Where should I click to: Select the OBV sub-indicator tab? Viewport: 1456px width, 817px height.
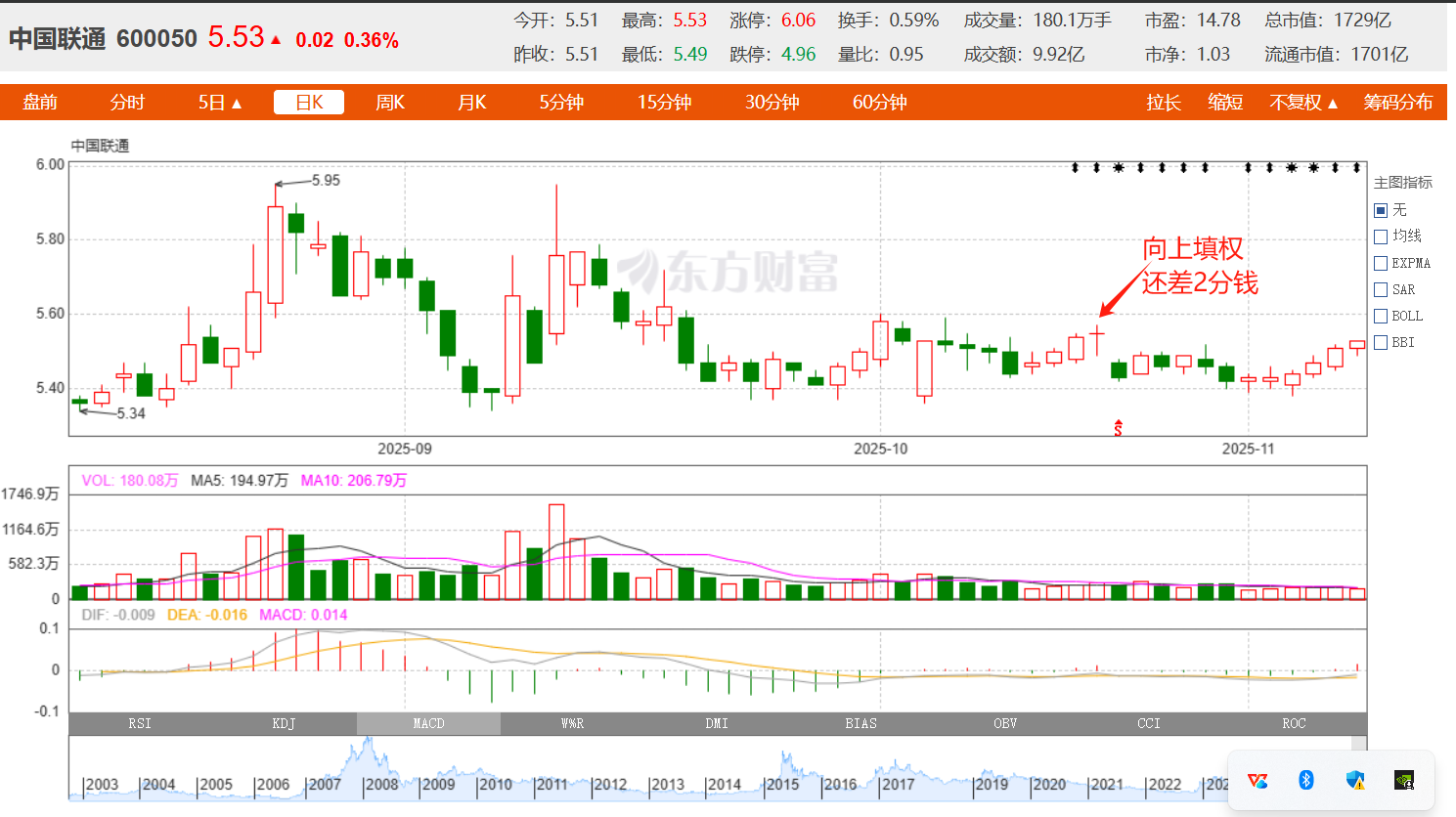point(1005,723)
